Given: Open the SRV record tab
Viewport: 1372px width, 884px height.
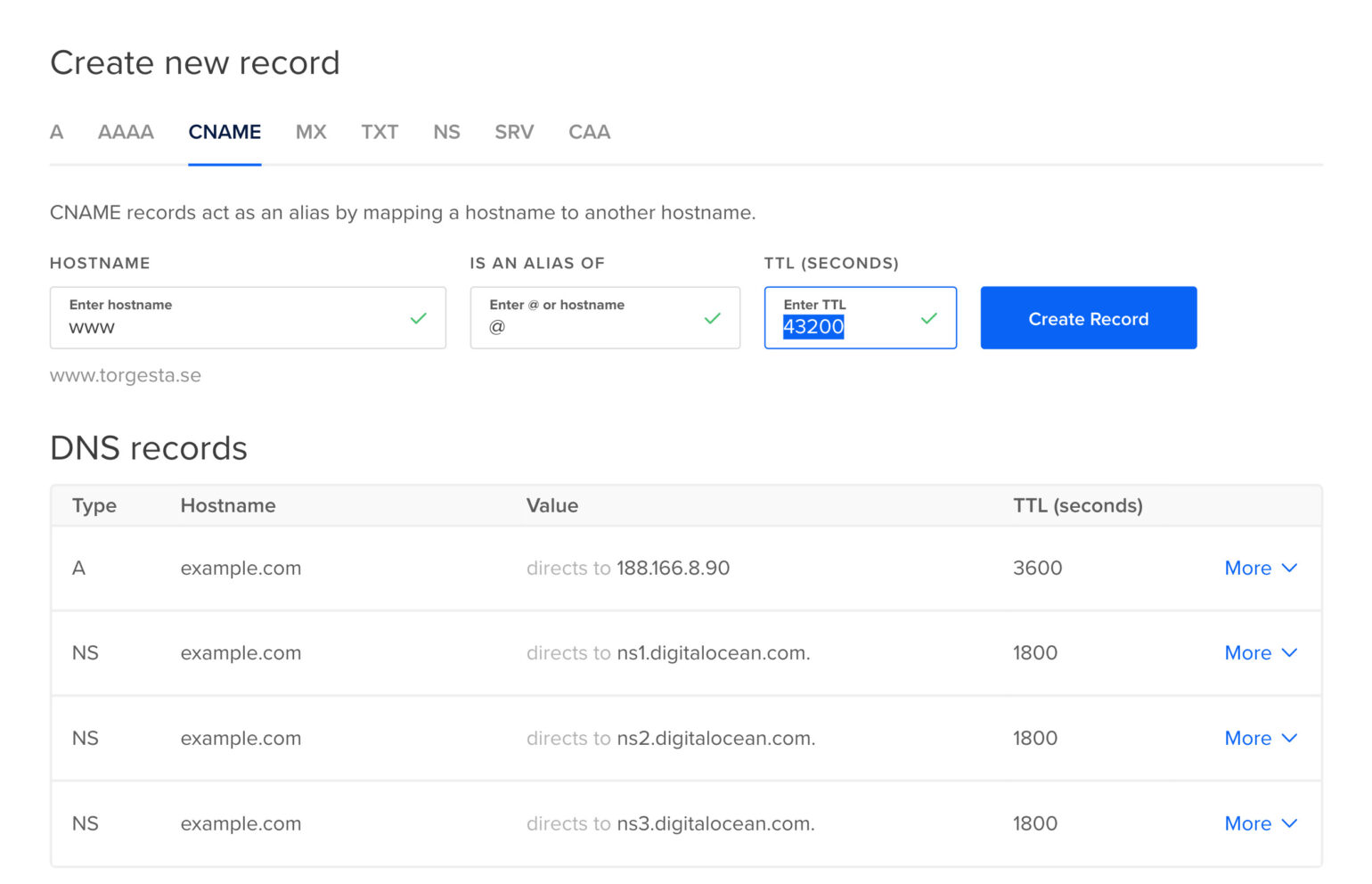Looking at the screenshot, I should point(514,132).
